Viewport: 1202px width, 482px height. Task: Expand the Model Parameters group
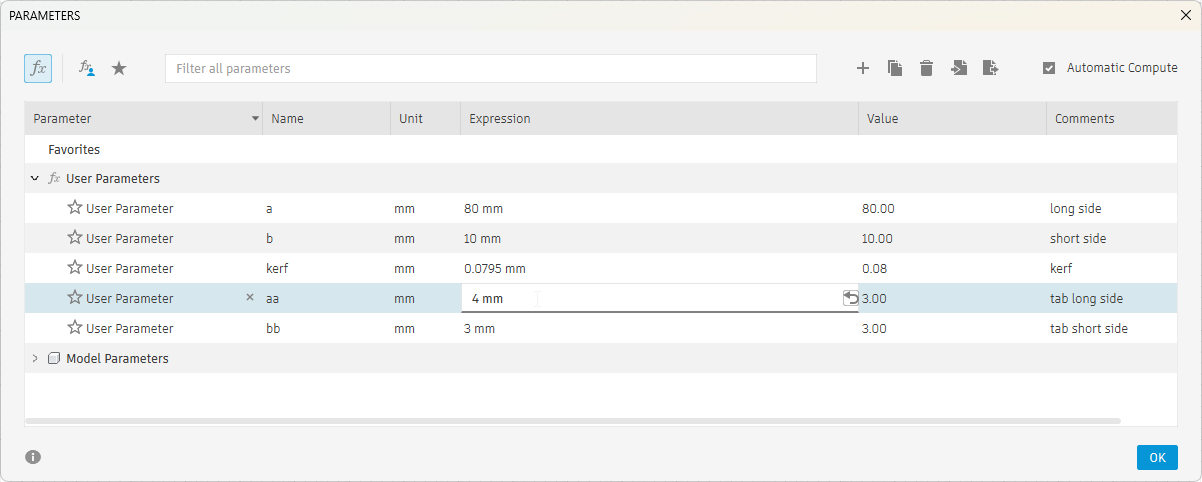(36, 358)
